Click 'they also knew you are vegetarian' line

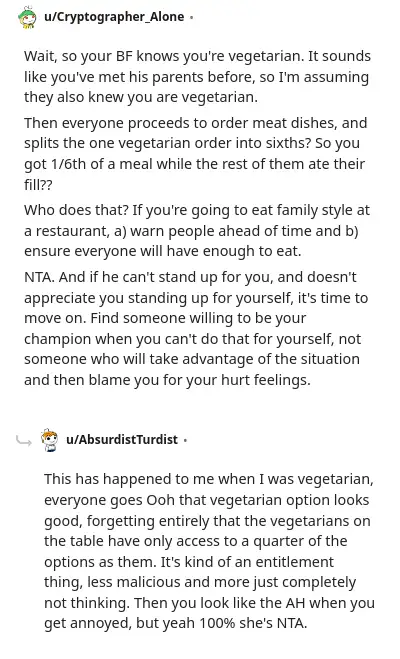141,97
